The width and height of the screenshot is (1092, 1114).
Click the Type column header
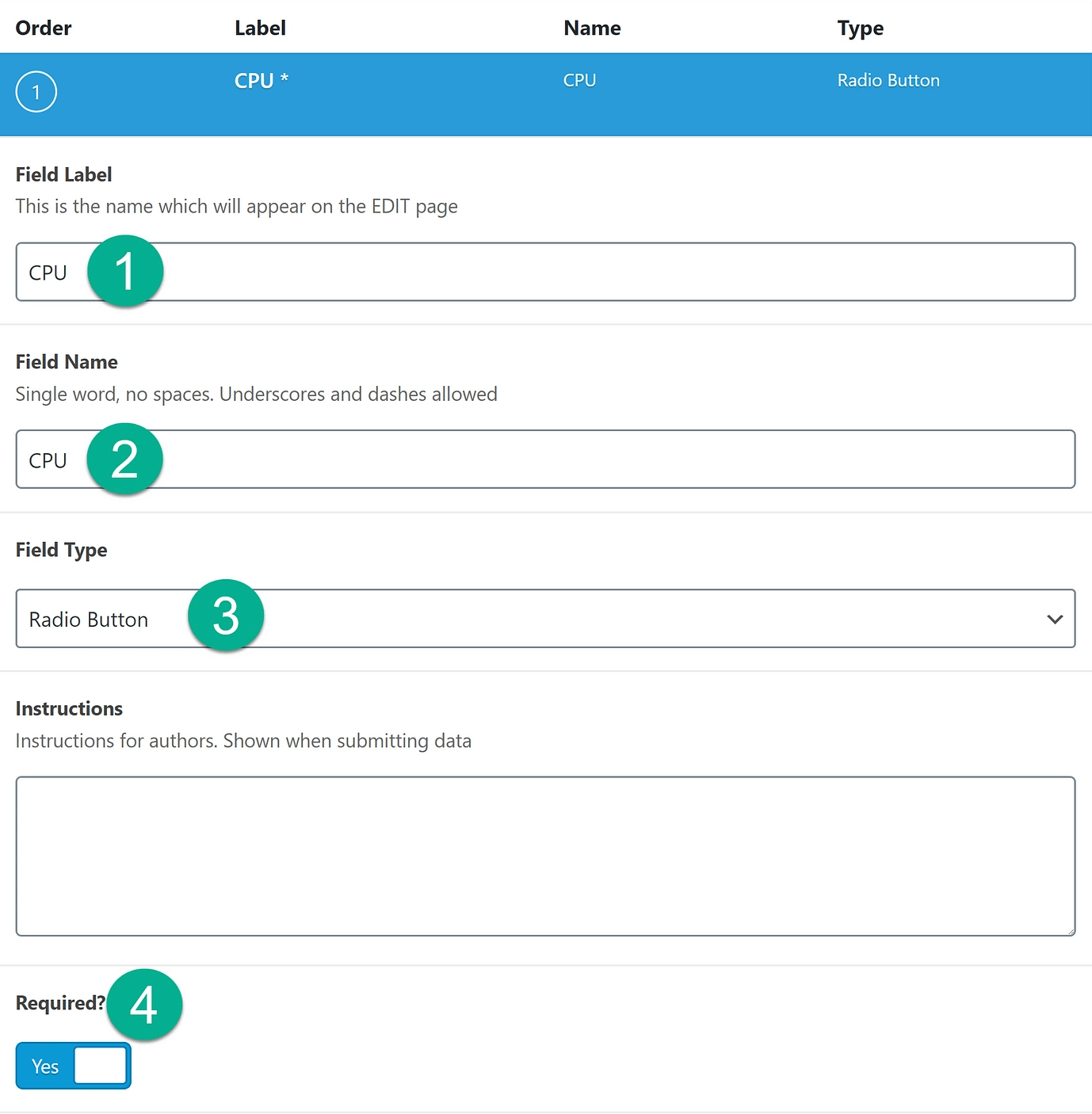click(860, 29)
